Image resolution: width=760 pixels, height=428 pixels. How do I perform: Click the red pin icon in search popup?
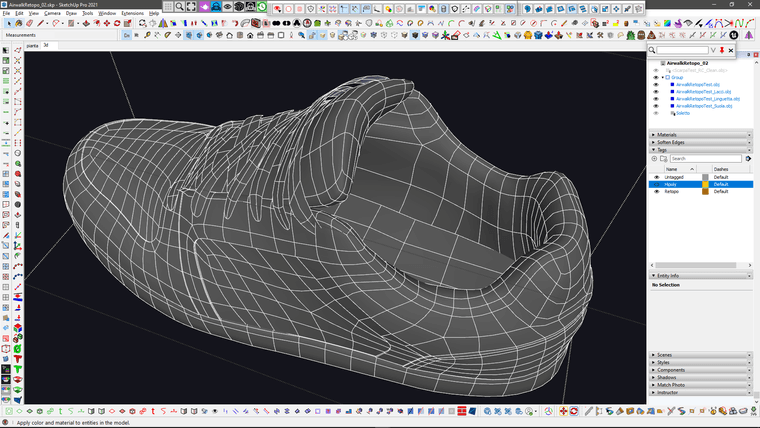coord(722,50)
